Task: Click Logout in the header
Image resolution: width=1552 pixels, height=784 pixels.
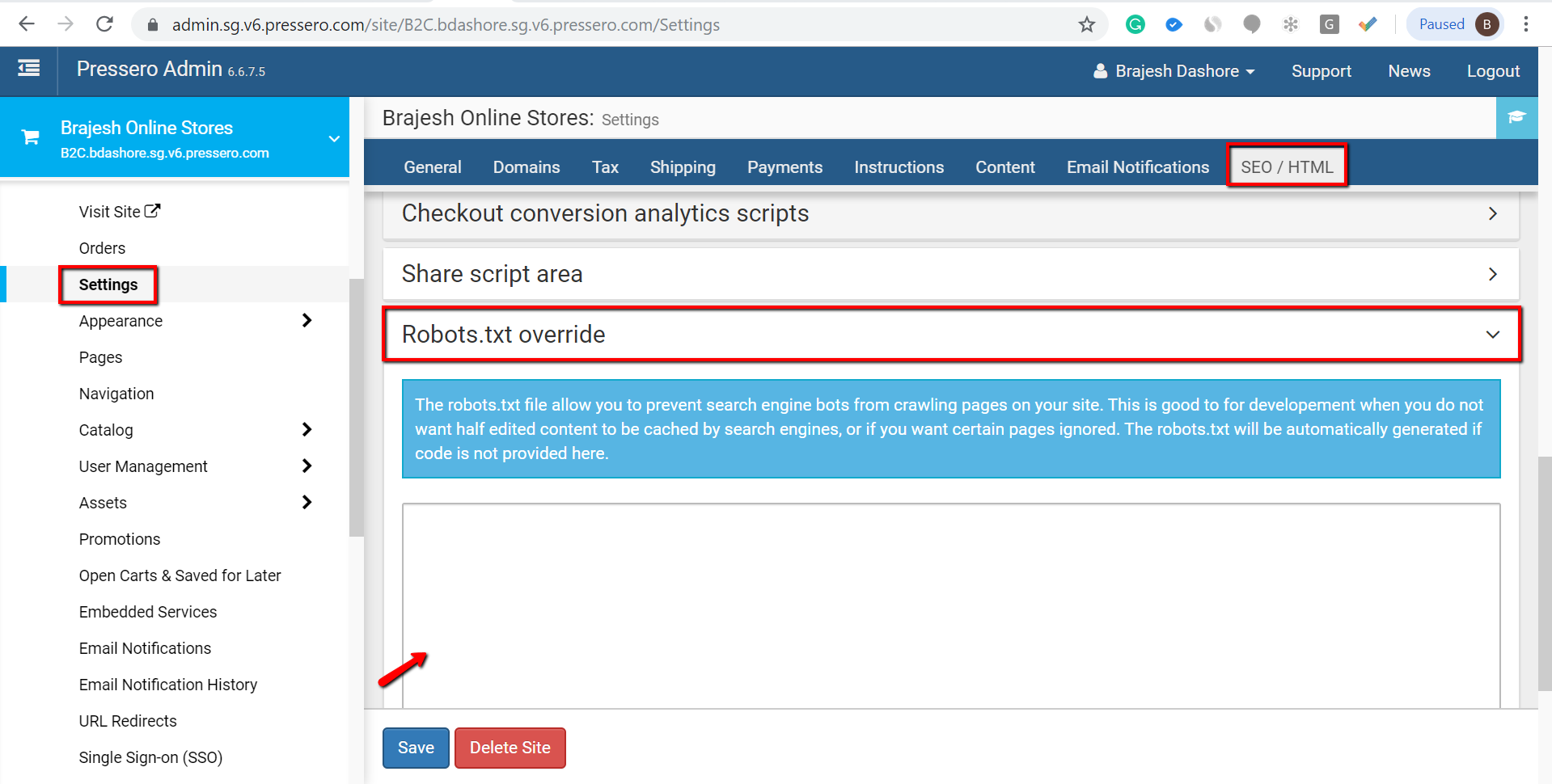Action: point(1493,71)
